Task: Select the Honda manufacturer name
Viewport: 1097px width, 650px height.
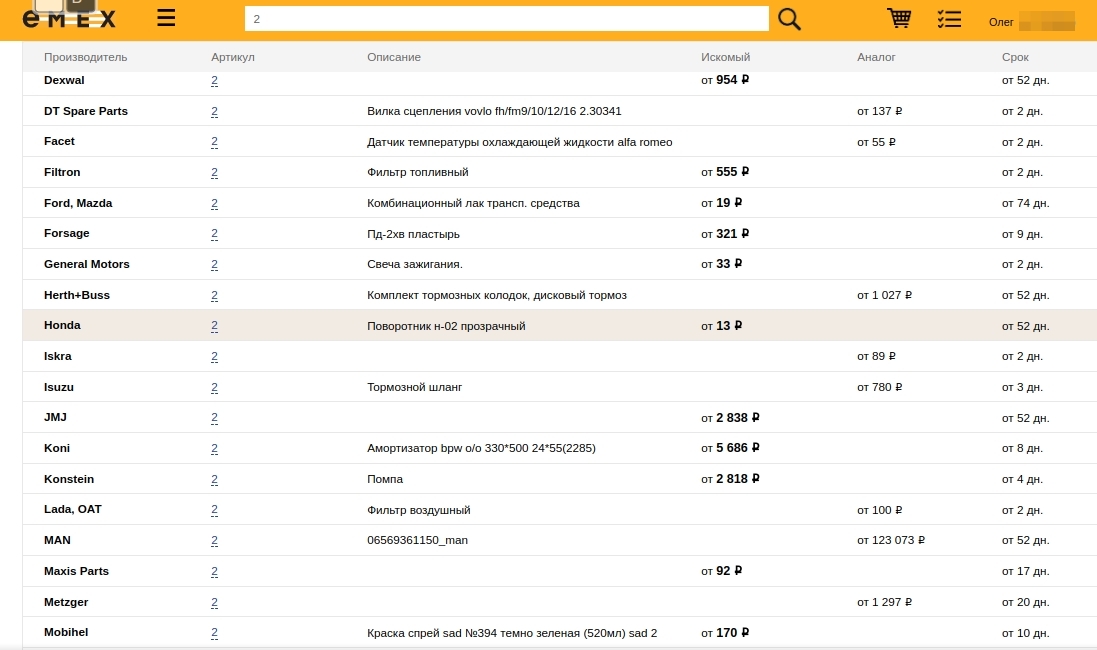Action: 62,325
